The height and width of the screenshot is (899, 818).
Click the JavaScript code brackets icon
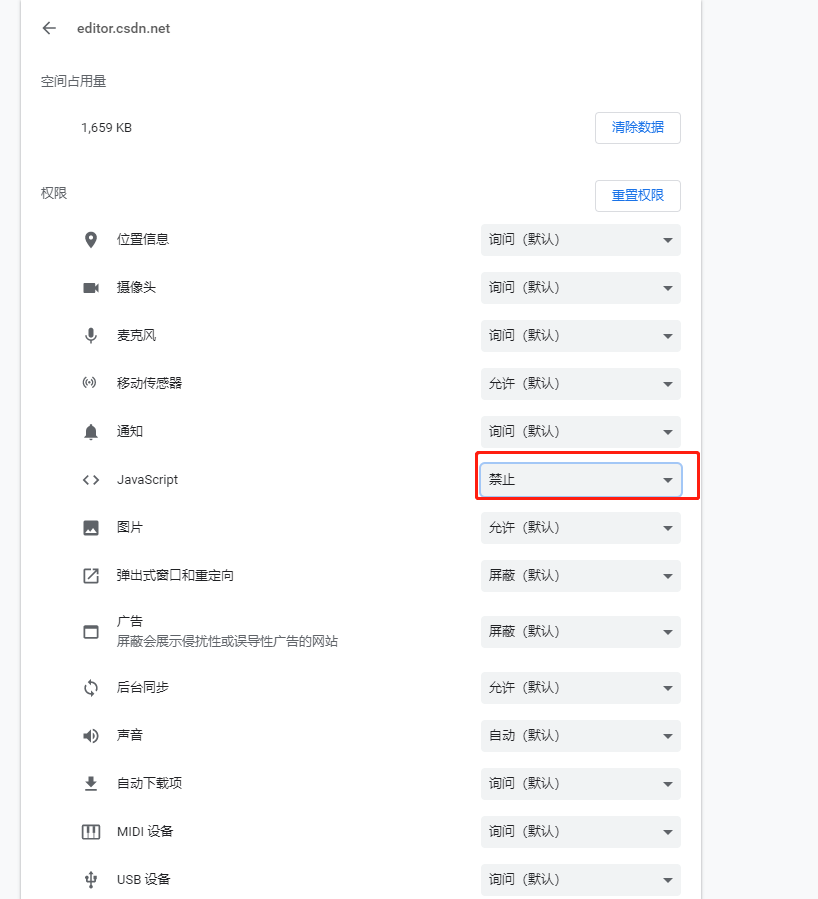(91, 479)
